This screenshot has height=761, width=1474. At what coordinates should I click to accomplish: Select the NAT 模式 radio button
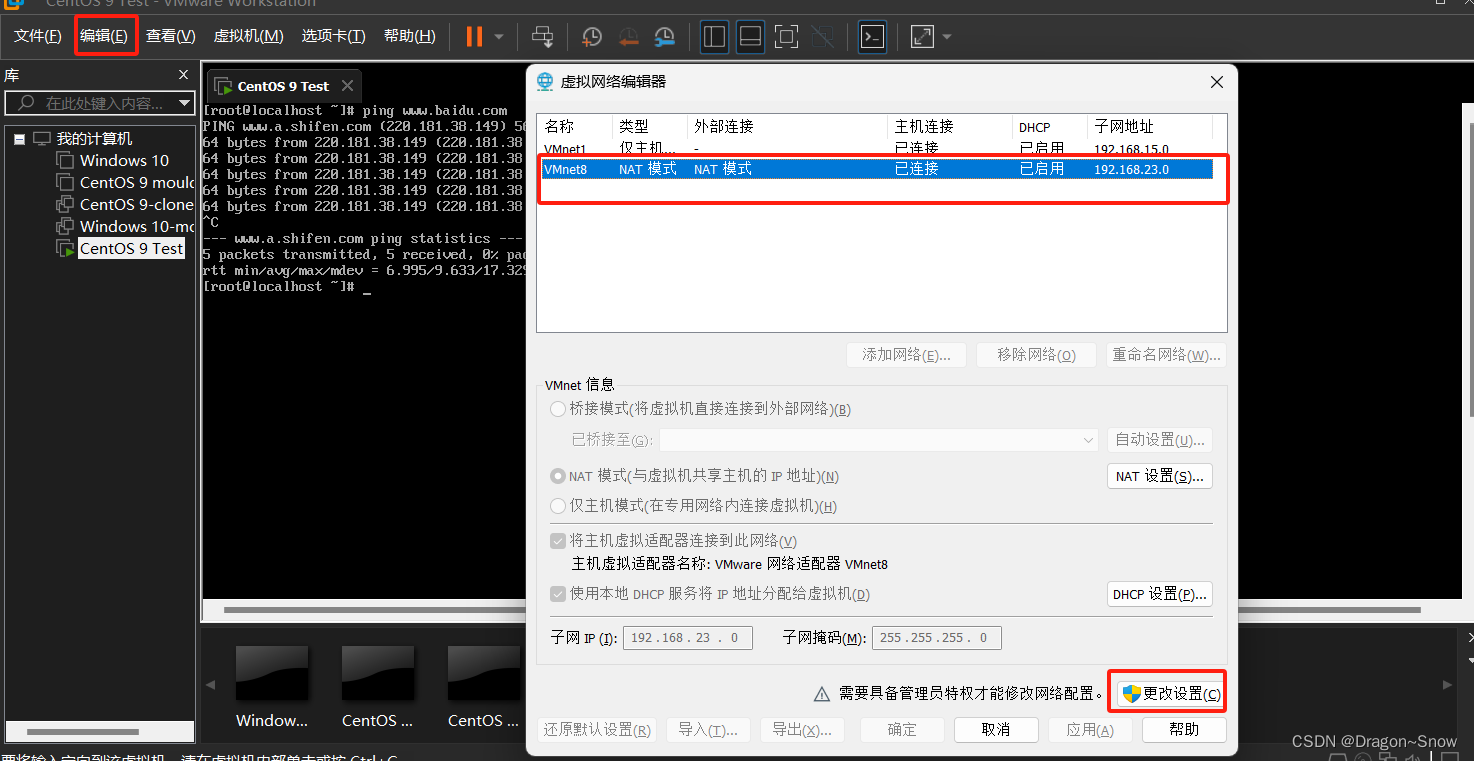tap(558, 476)
